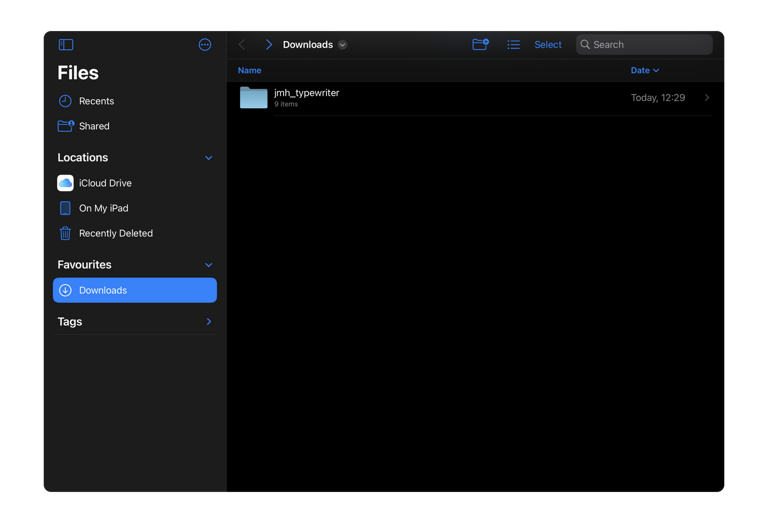768x523 pixels.
Task: Click the Downloads title in toolbar
Action: (308, 45)
